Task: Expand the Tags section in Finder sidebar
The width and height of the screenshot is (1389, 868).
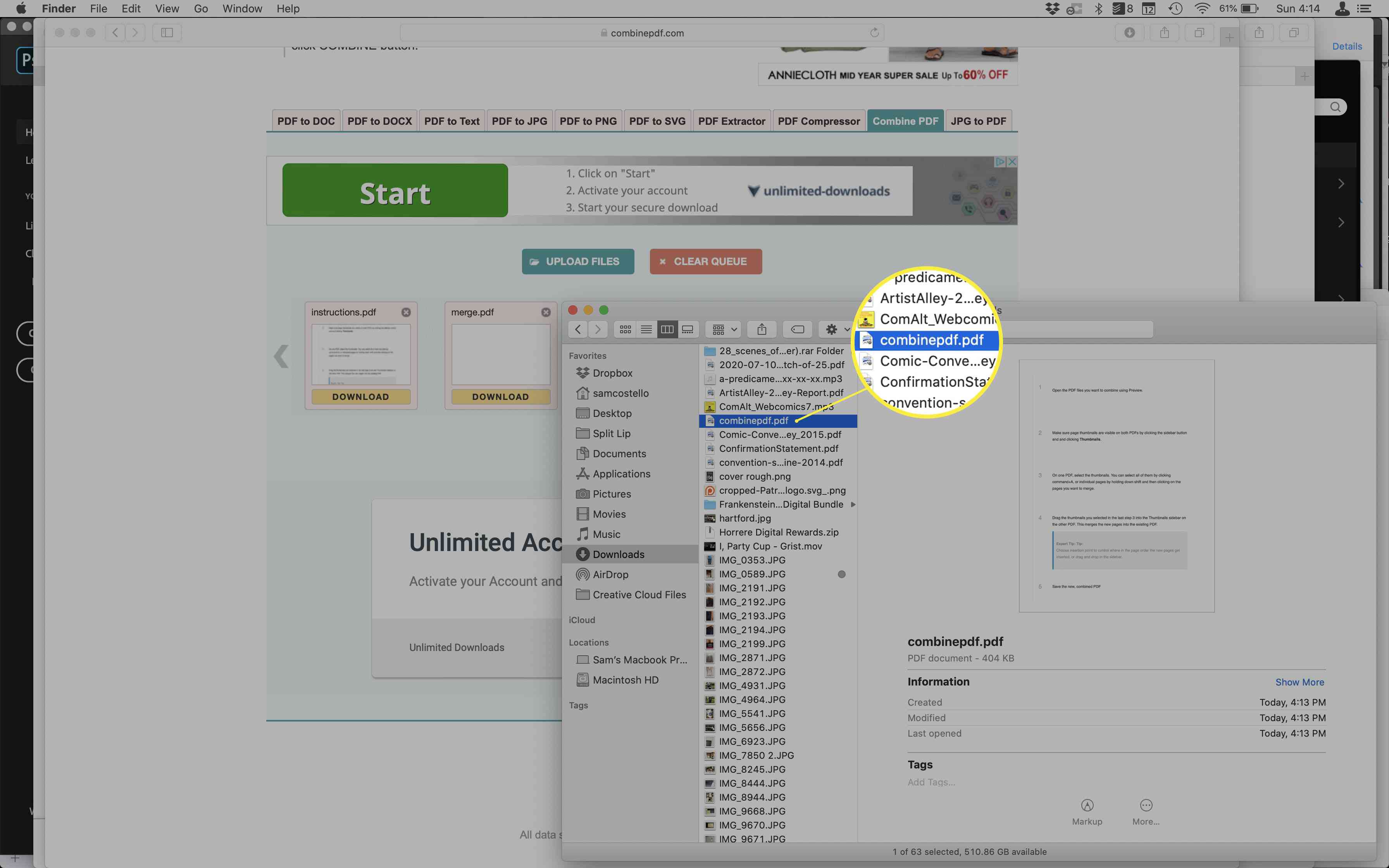Action: click(x=578, y=705)
